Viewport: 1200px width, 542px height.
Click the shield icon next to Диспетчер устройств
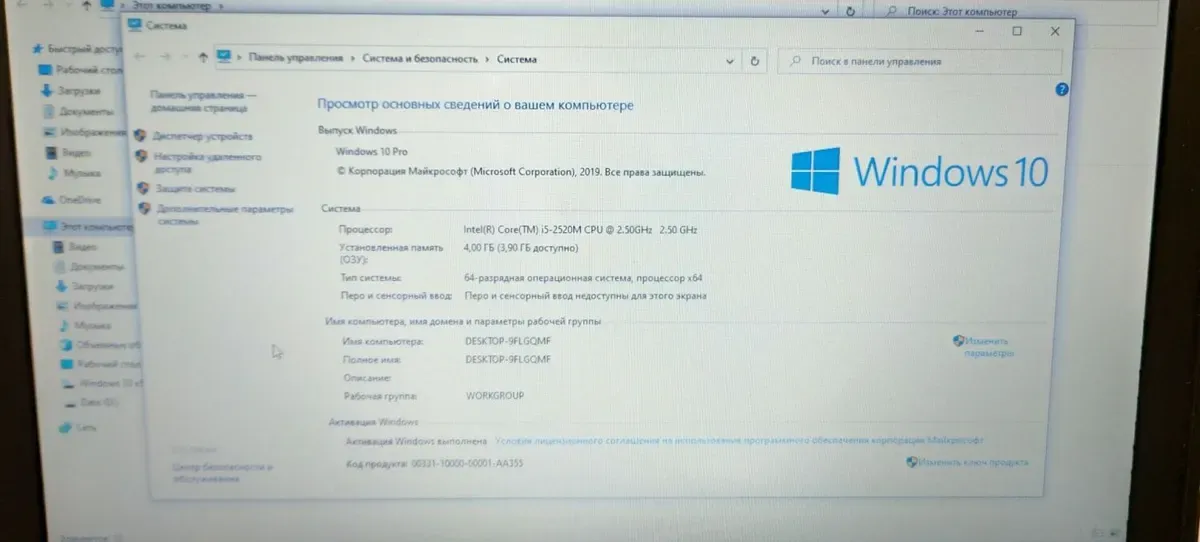[141, 135]
